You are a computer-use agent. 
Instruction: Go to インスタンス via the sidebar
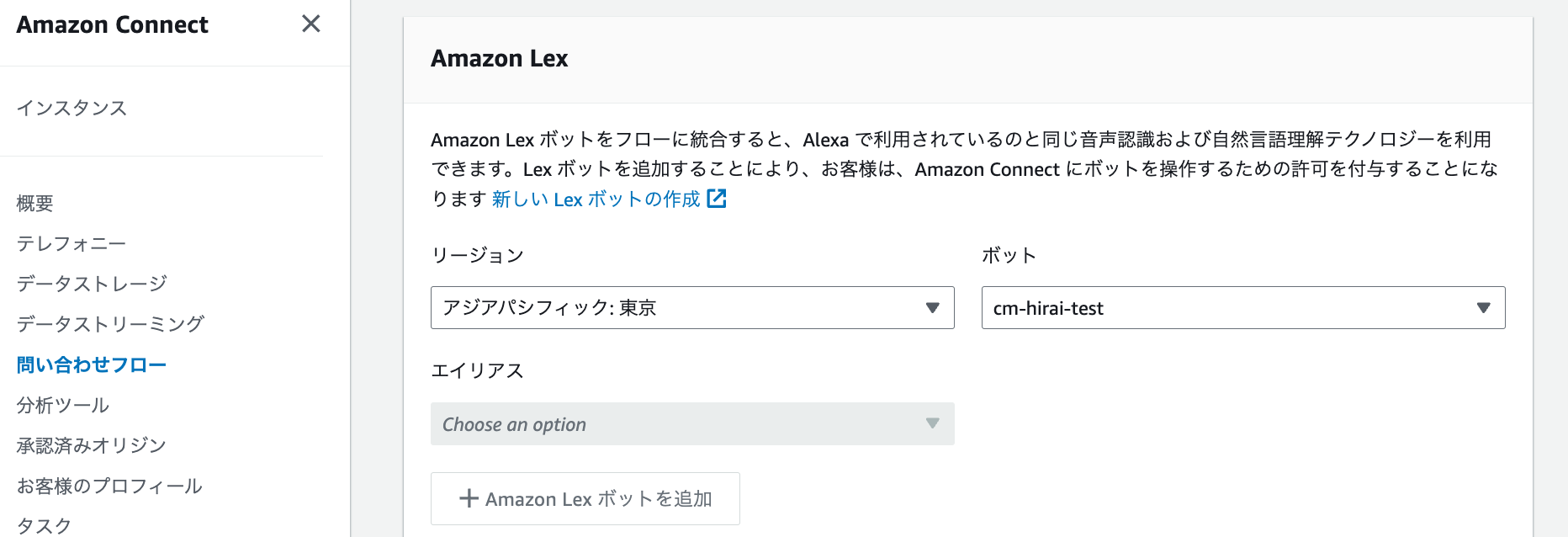[x=72, y=108]
